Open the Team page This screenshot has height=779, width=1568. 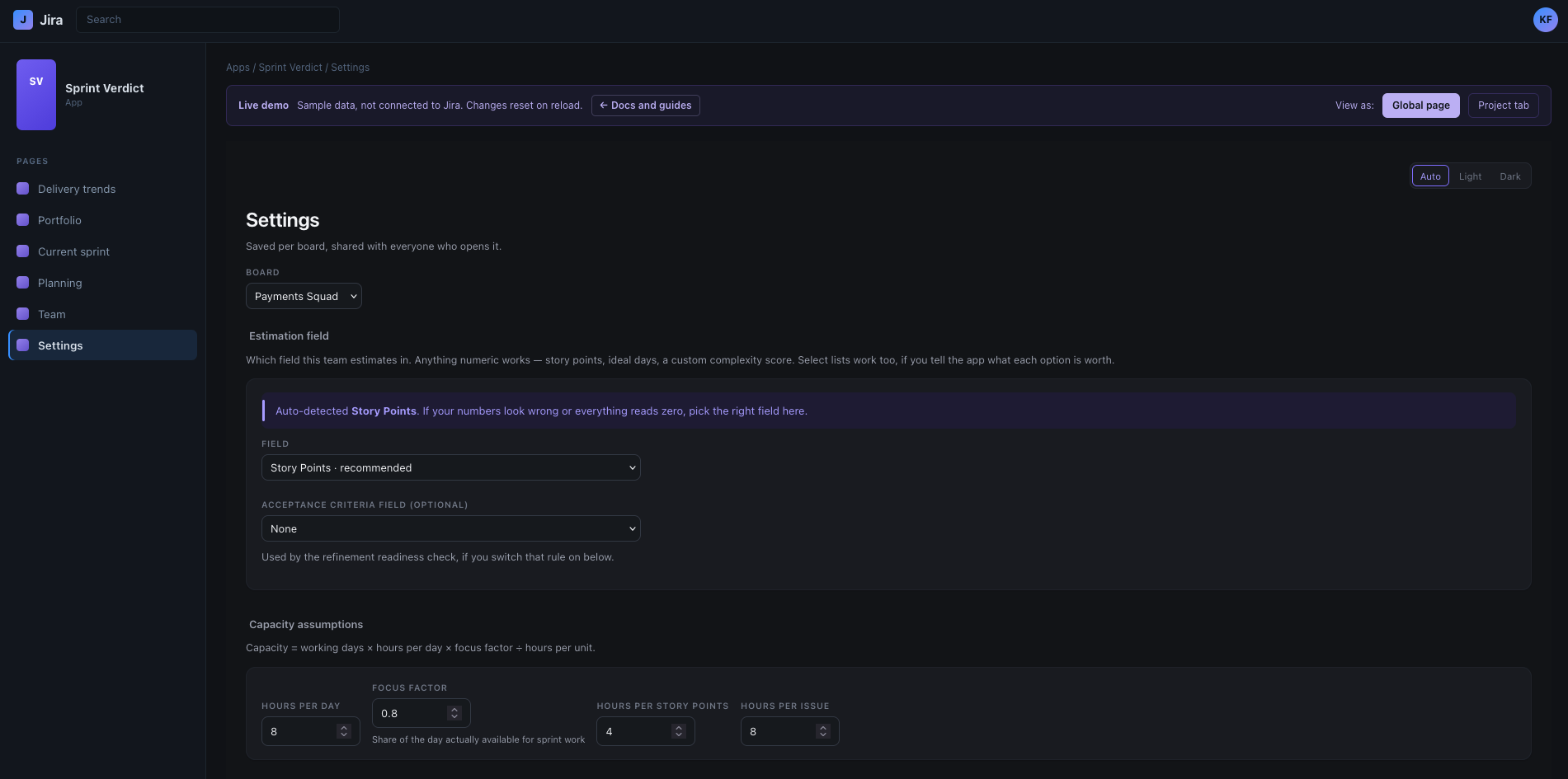tap(102, 314)
